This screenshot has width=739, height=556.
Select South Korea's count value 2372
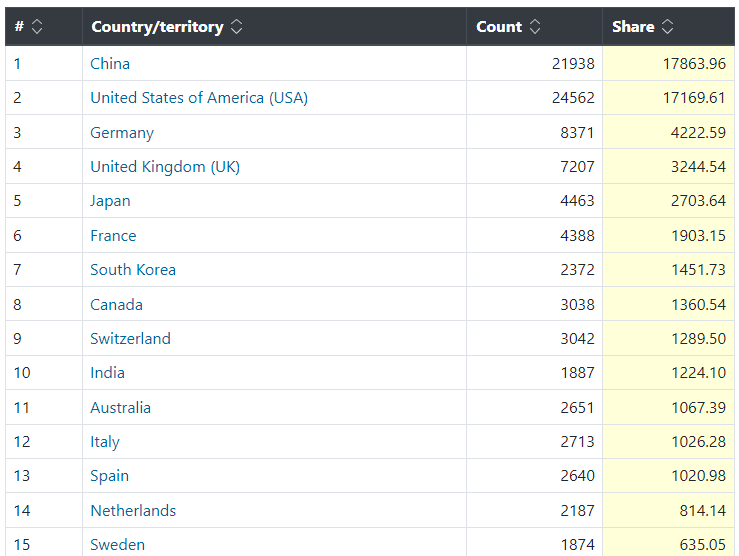(x=577, y=270)
